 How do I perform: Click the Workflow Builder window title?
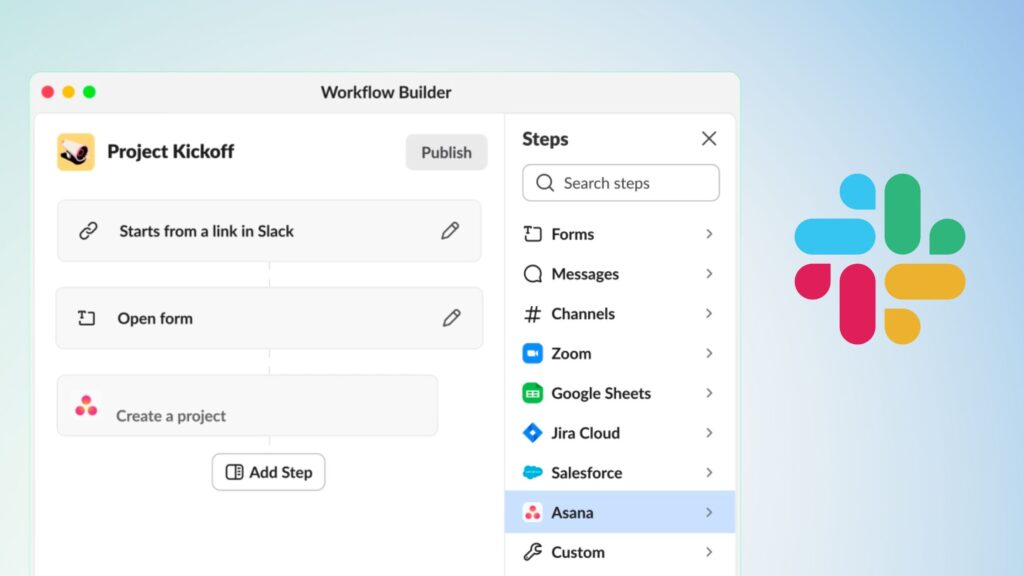(386, 92)
